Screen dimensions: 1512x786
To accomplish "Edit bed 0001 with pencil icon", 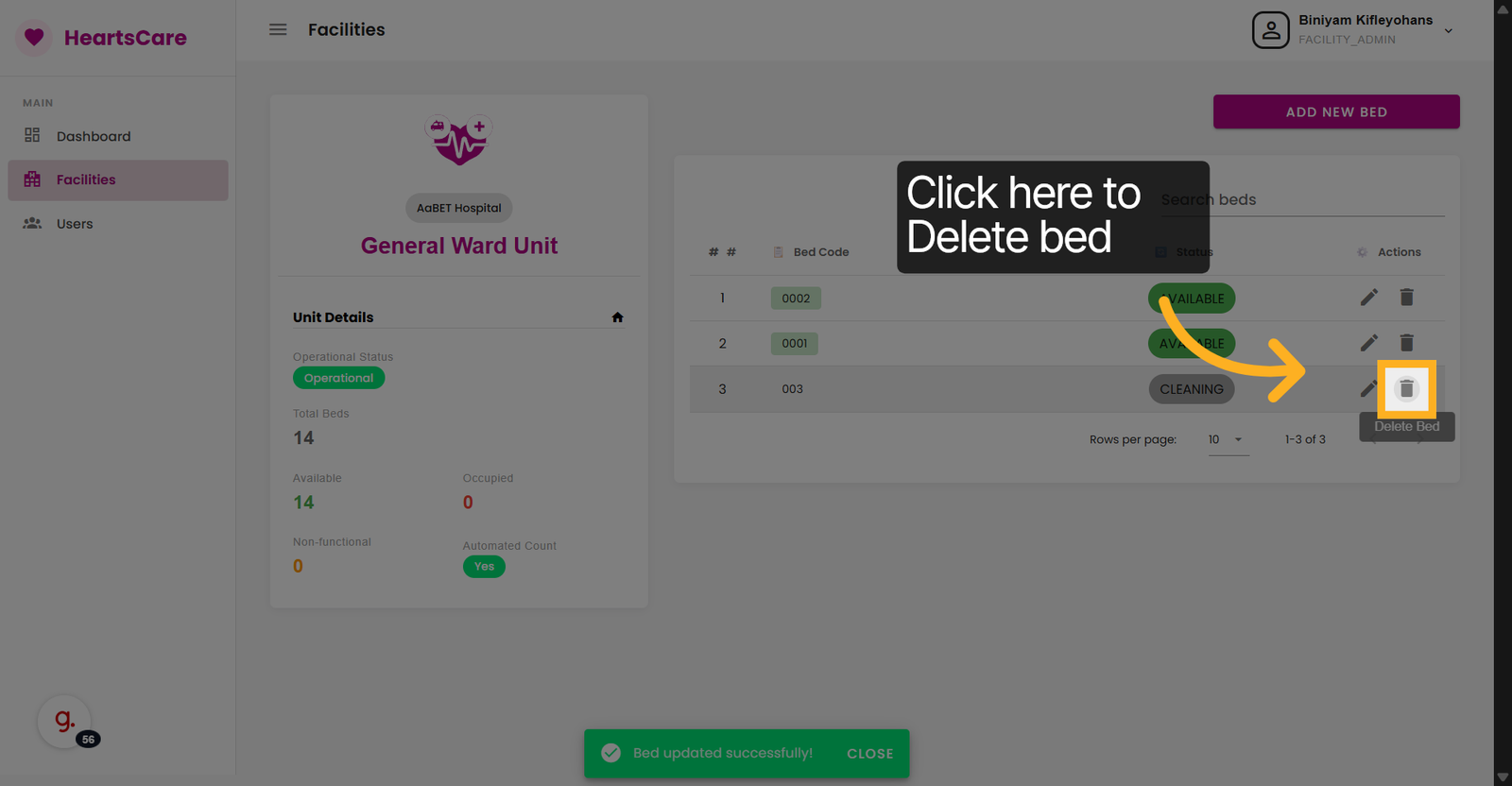I will (1368, 343).
